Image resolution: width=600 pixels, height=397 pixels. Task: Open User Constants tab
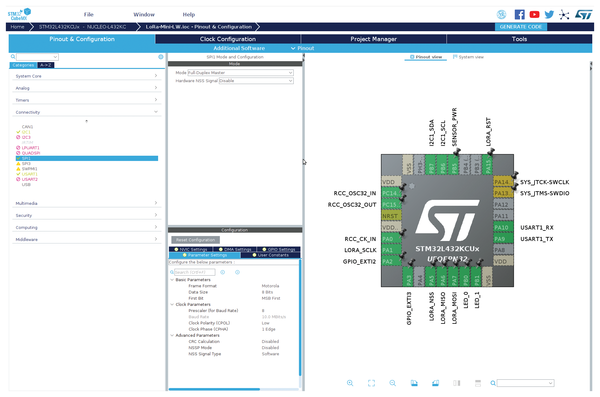point(271,255)
